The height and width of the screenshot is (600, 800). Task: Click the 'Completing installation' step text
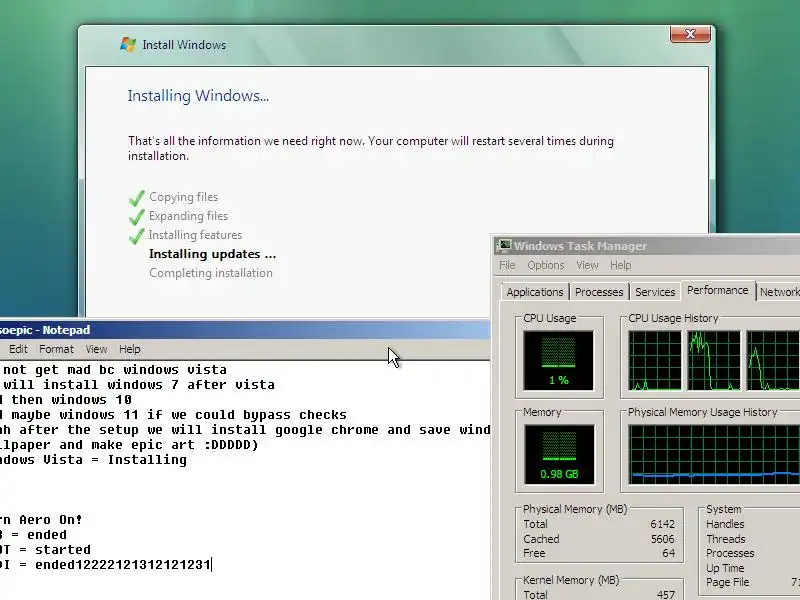click(211, 273)
